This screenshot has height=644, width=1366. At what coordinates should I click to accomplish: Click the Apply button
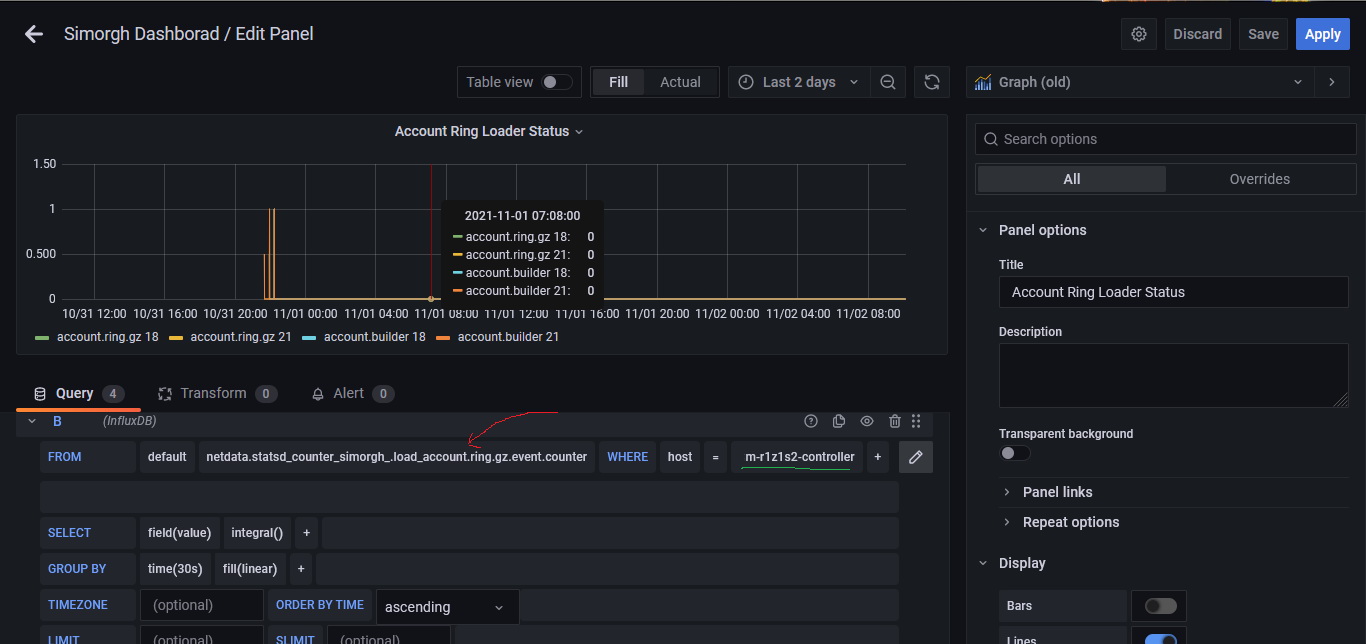[1322, 34]
